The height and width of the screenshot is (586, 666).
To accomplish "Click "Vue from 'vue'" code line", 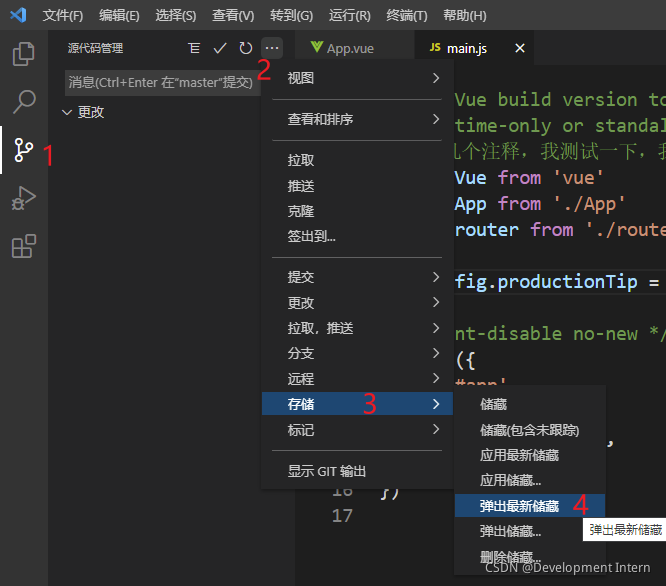I will [x=529, y=177].
